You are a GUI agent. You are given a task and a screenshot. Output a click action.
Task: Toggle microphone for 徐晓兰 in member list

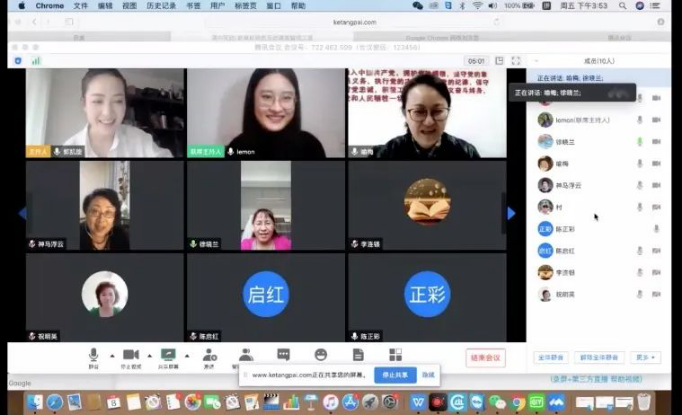click(x=640, y=142)
